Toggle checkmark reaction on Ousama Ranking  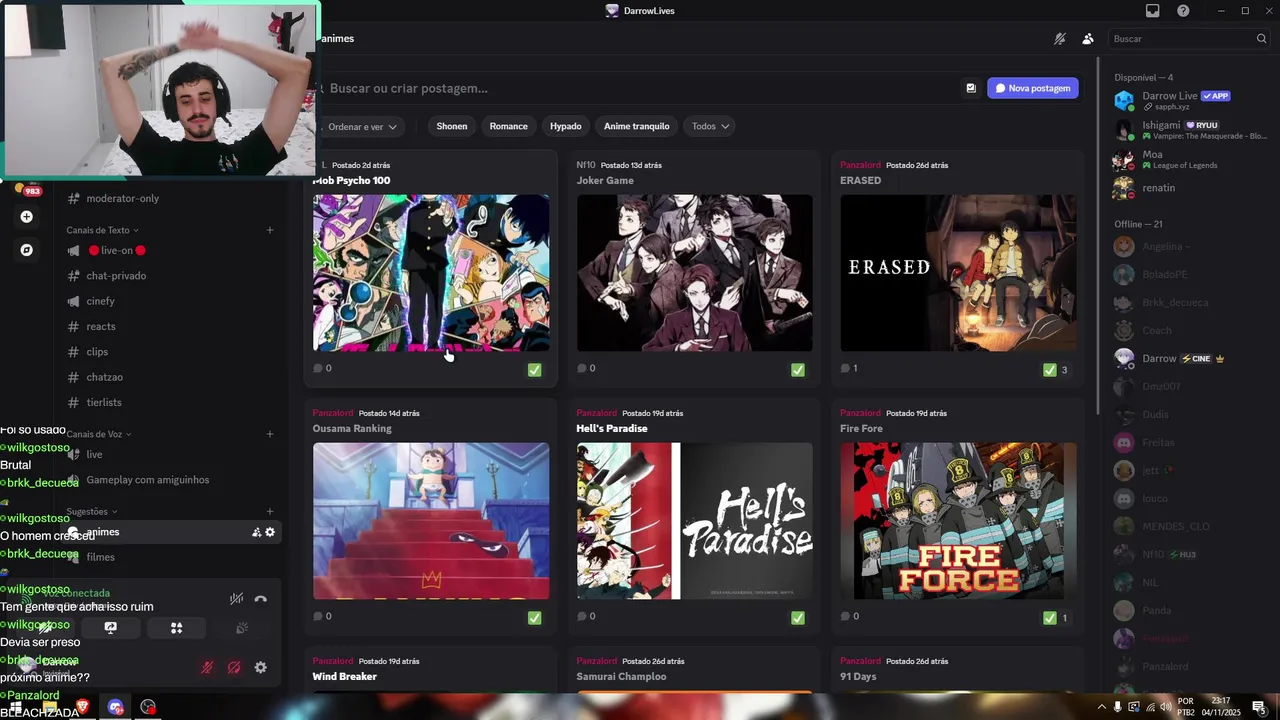coord(534,618)
